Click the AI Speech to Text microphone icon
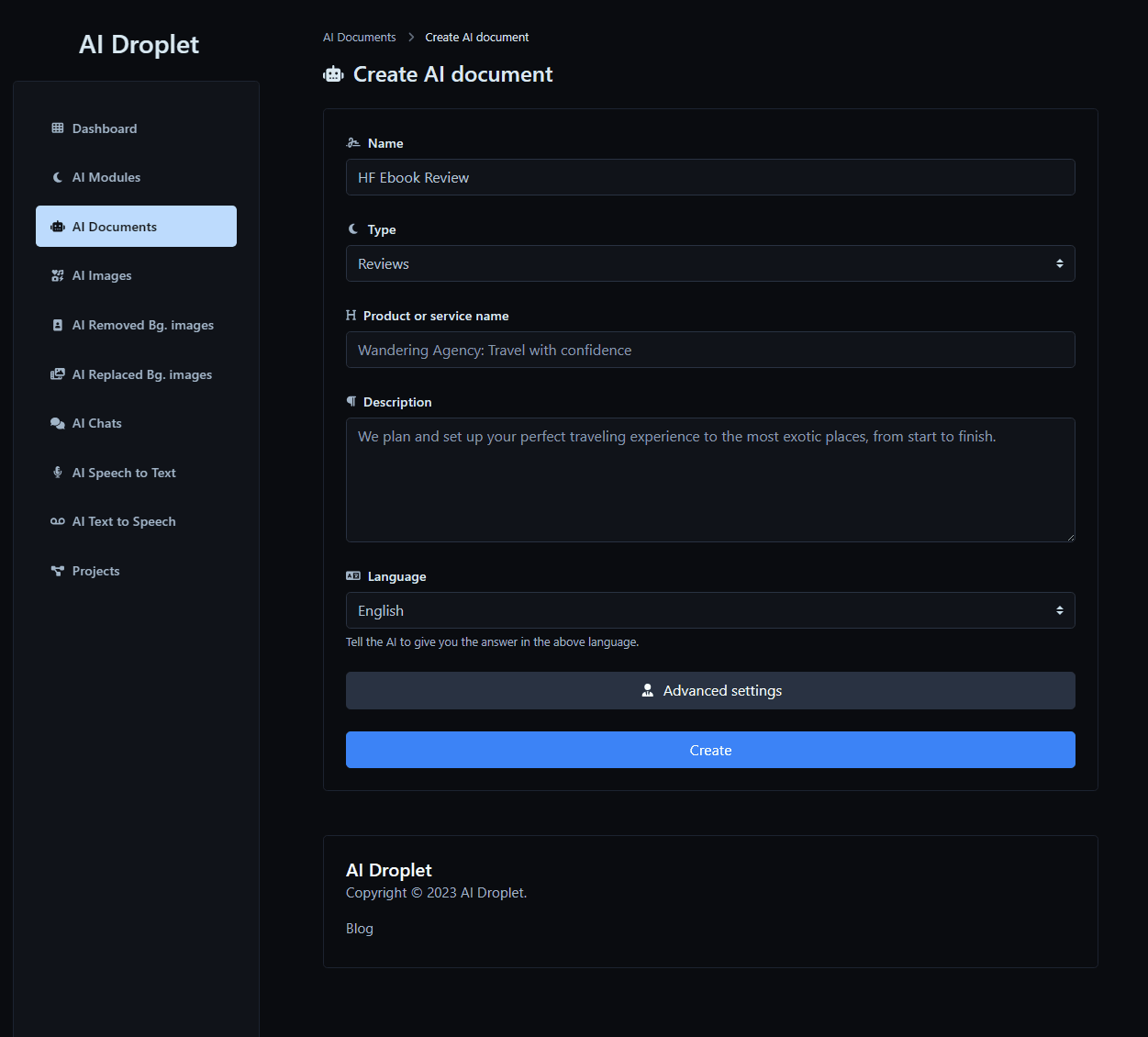This screenshot has height=1037, width=1148. [x=58, y=473]
